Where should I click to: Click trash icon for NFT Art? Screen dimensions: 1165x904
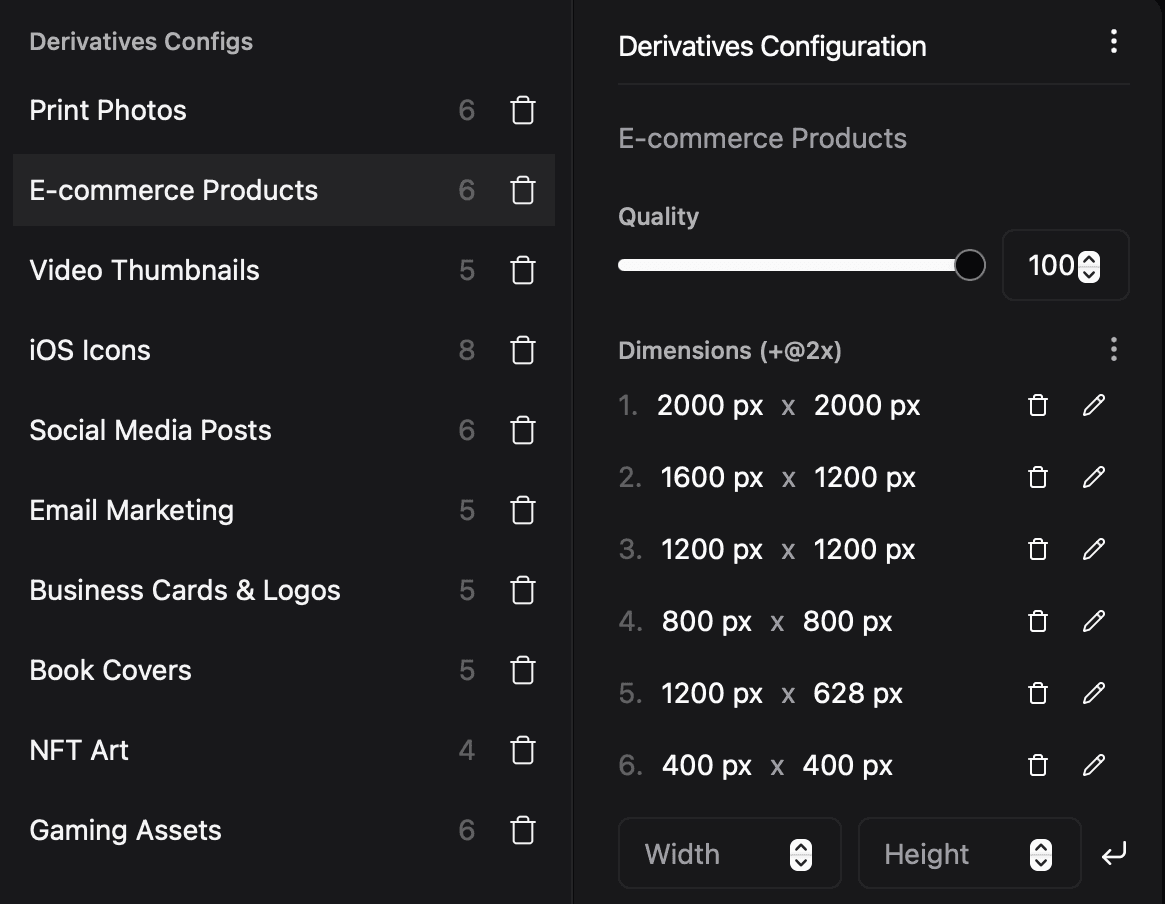[522, 750]
